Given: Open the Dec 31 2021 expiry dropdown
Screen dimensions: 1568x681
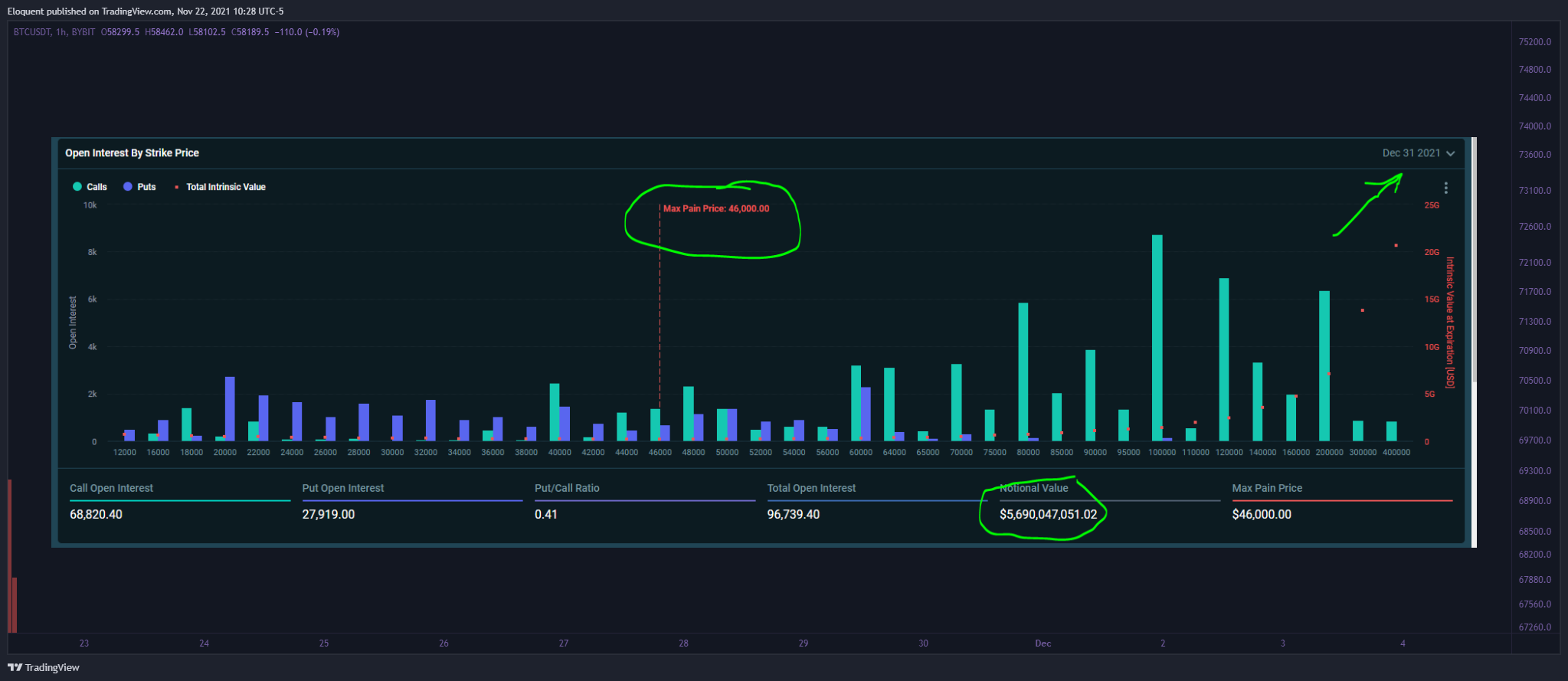Looking at the screenshot, I should pos(1418,153).
